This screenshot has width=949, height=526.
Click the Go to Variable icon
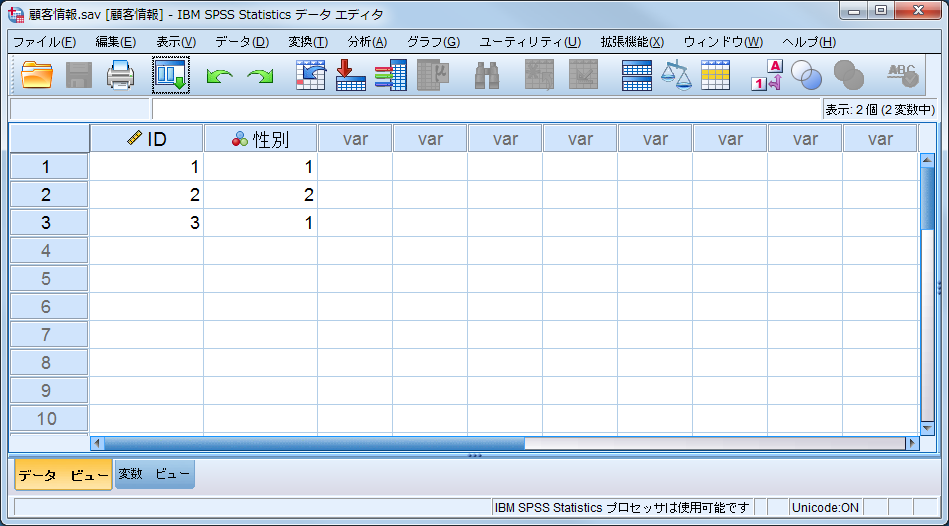pos(350,76)
